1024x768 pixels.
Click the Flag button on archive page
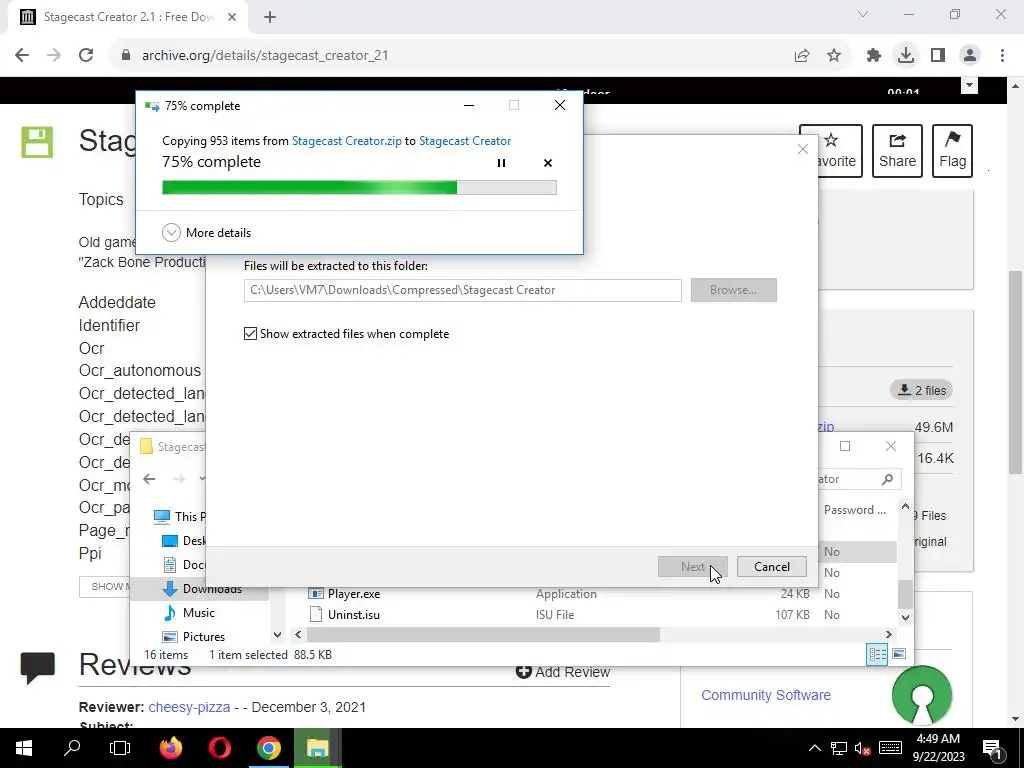(x=952, y=151)
